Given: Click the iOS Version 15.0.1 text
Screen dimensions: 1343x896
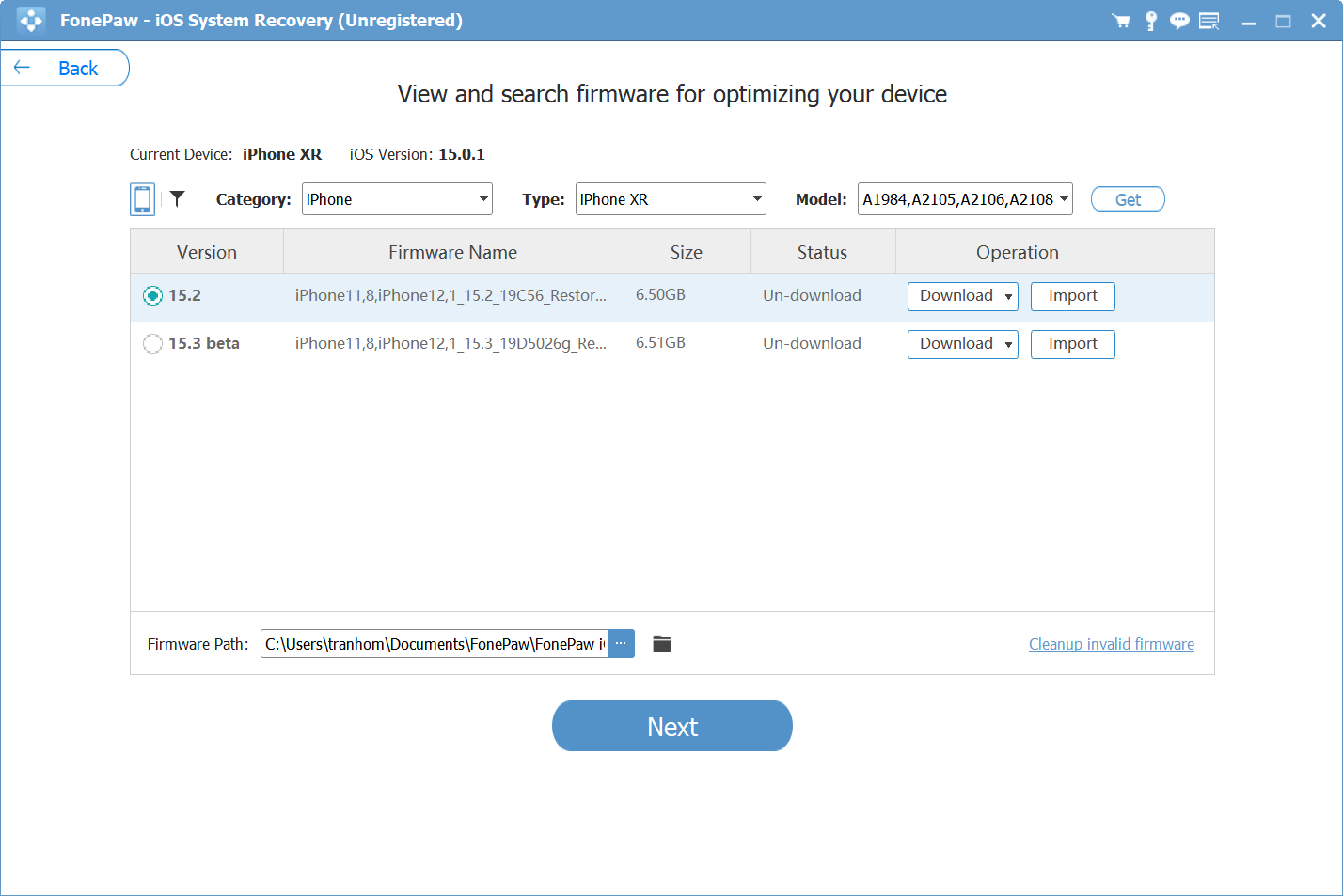Looking at the screenshot, I should (x=418, y=154).
